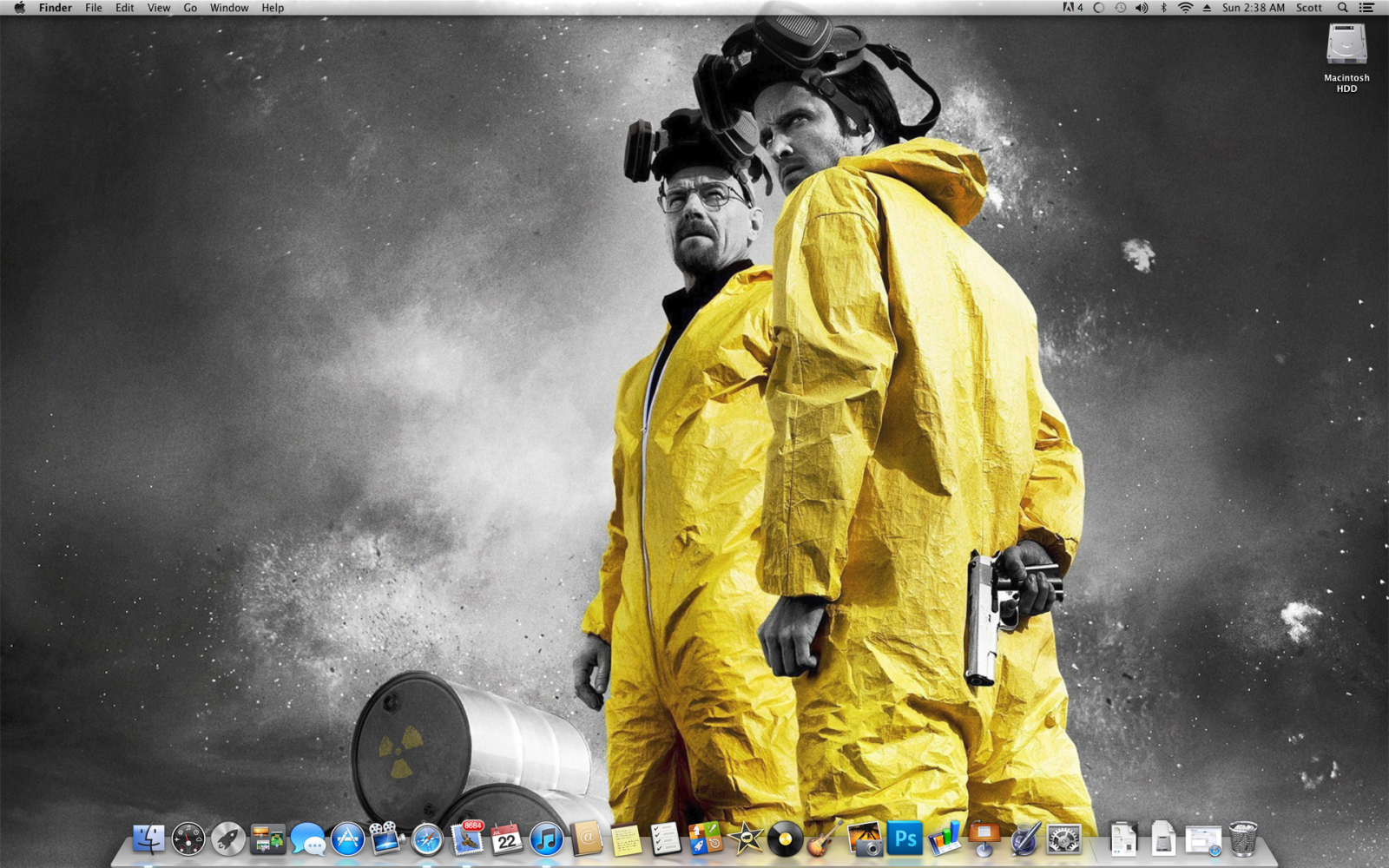Image resolution: width=1389 pixels, height=868 pixels.
Task: Open Numbers bar chart icon
Action: [945, 839]
